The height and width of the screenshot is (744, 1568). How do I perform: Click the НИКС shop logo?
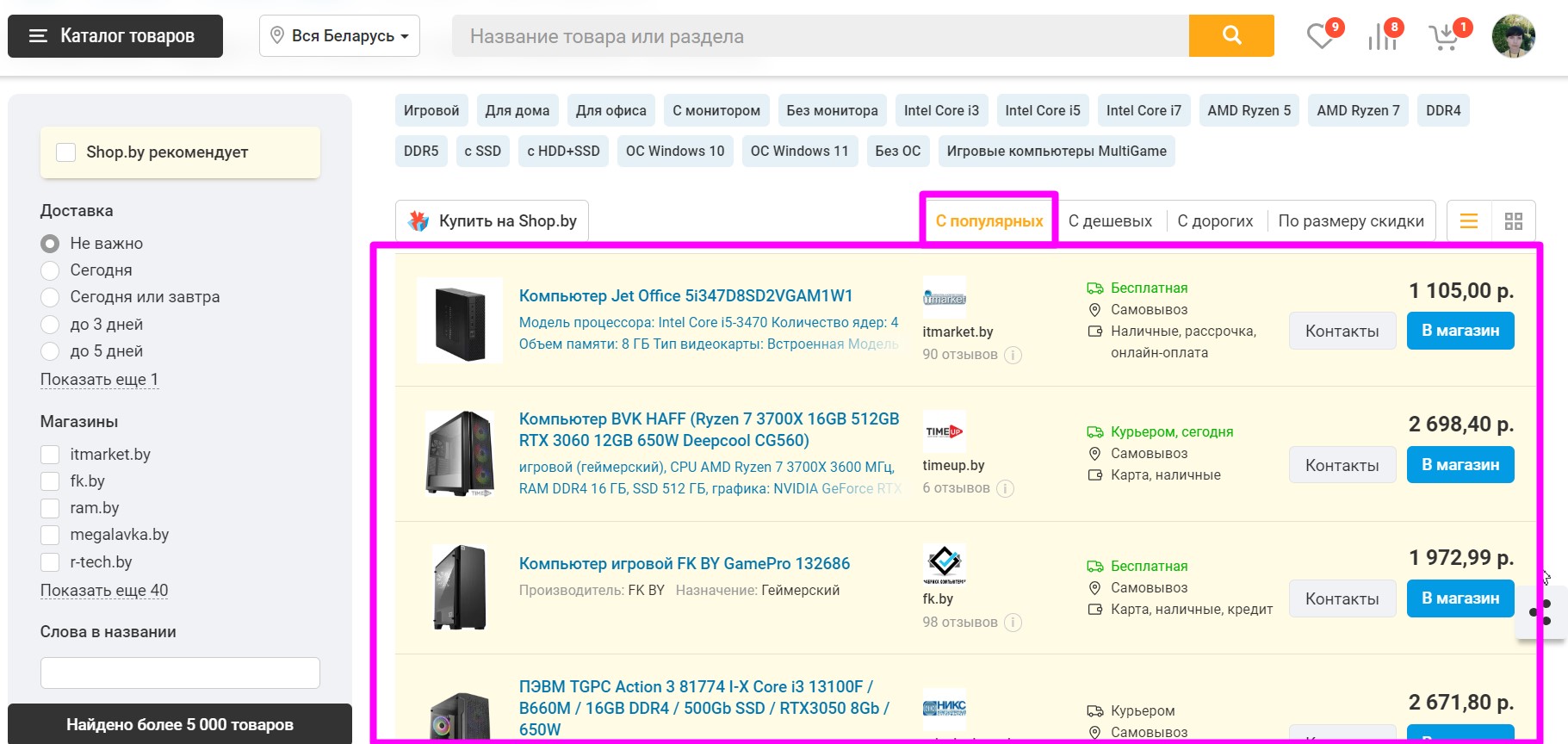click(945, 709)
